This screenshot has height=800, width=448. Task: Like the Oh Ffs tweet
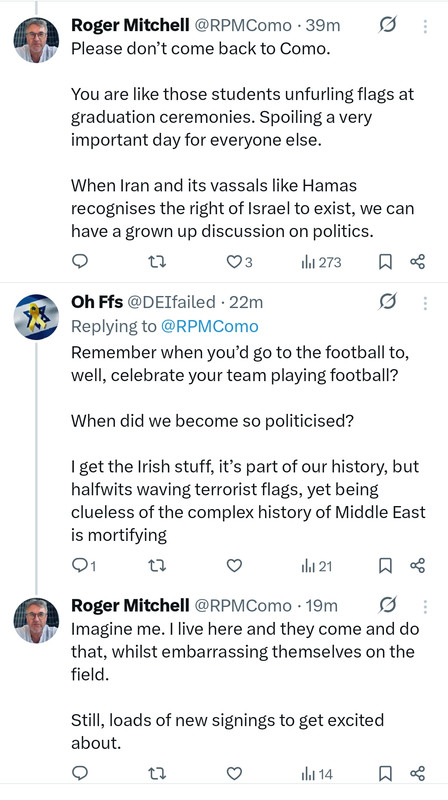click(x=234, y=565)
